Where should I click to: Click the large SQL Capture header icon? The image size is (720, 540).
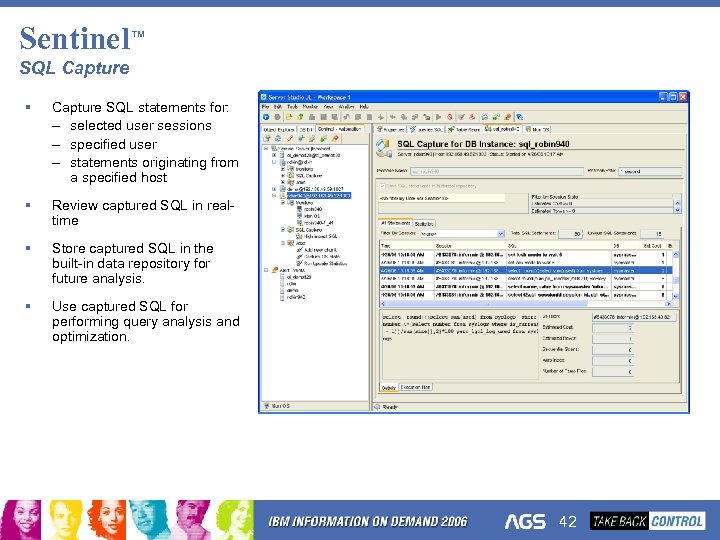(x=383, y=148)
